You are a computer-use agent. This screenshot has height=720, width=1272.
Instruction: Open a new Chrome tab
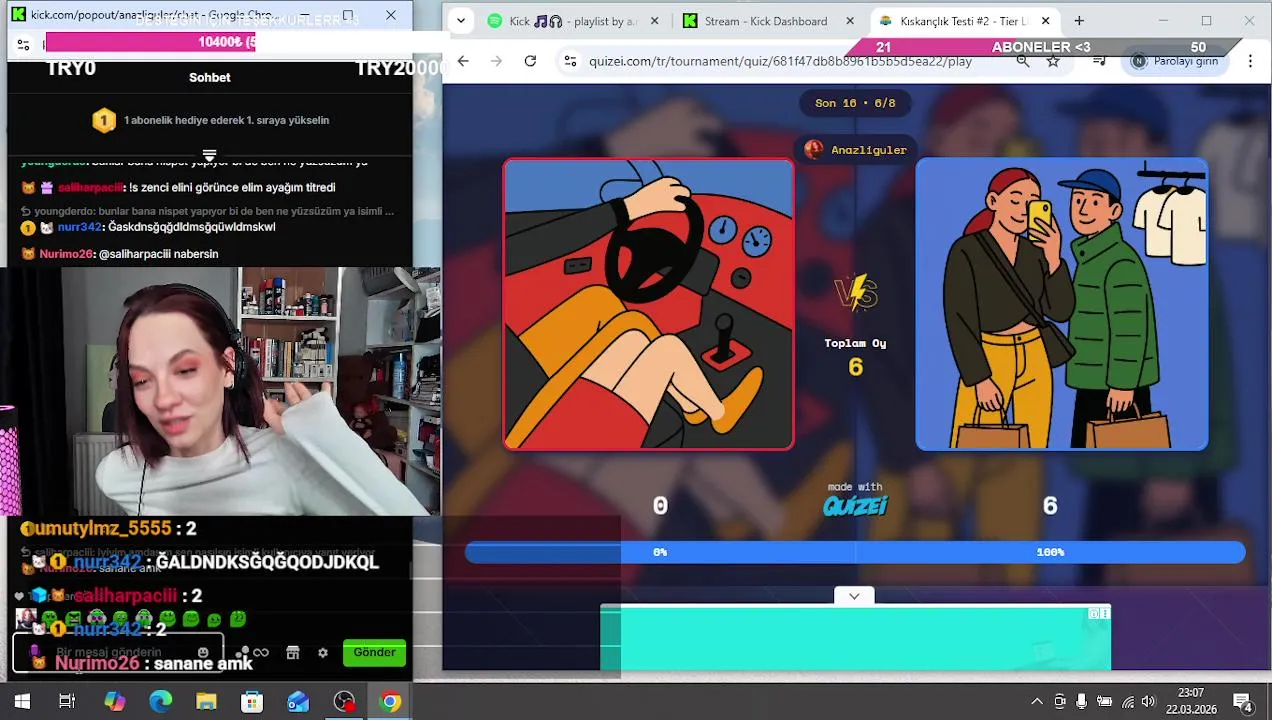[x=1079, y=21]
